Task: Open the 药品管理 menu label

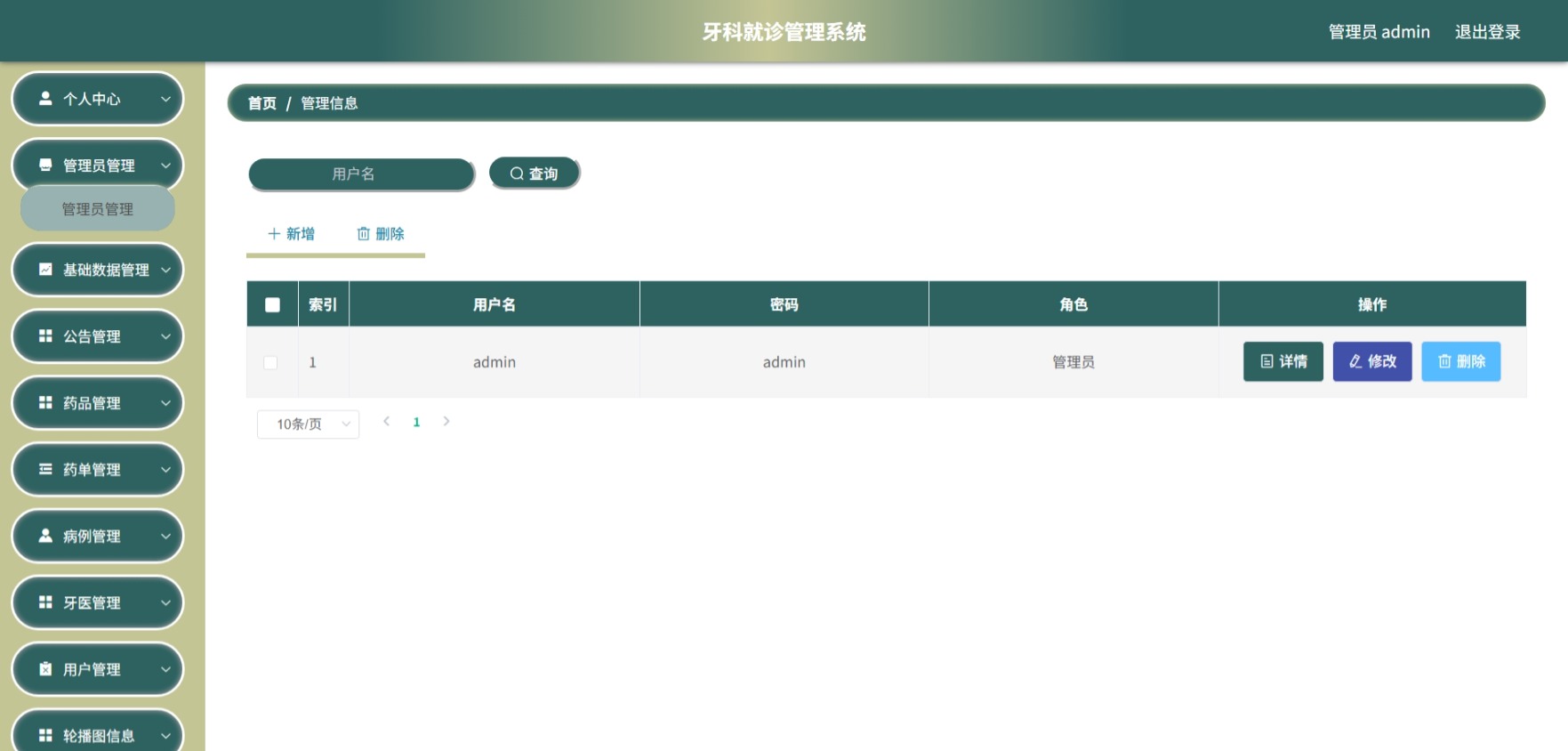Action: pyautogui.click(x=92, y=403)
